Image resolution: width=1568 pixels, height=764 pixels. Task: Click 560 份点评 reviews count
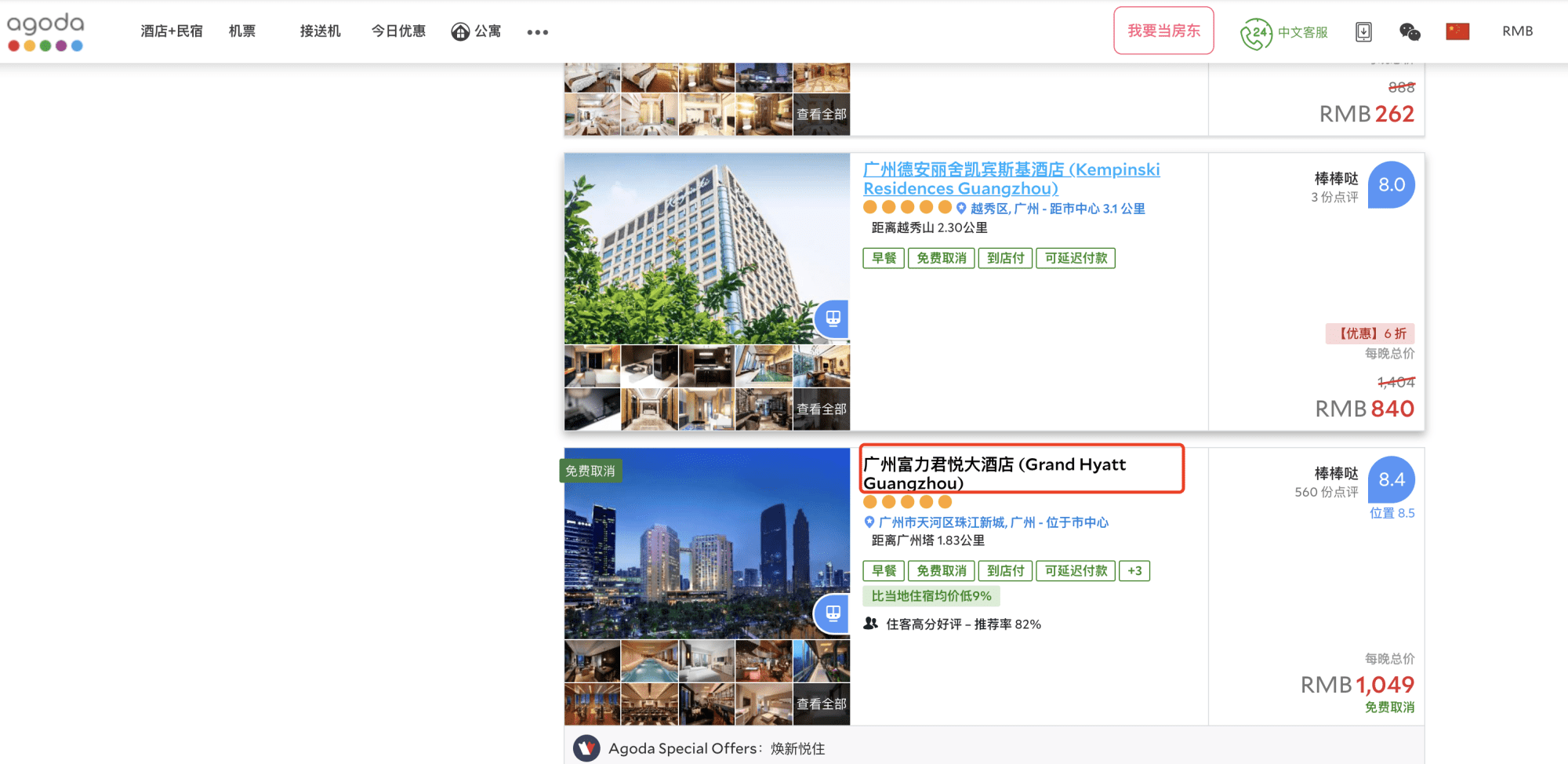click(x=1326, y=493)
